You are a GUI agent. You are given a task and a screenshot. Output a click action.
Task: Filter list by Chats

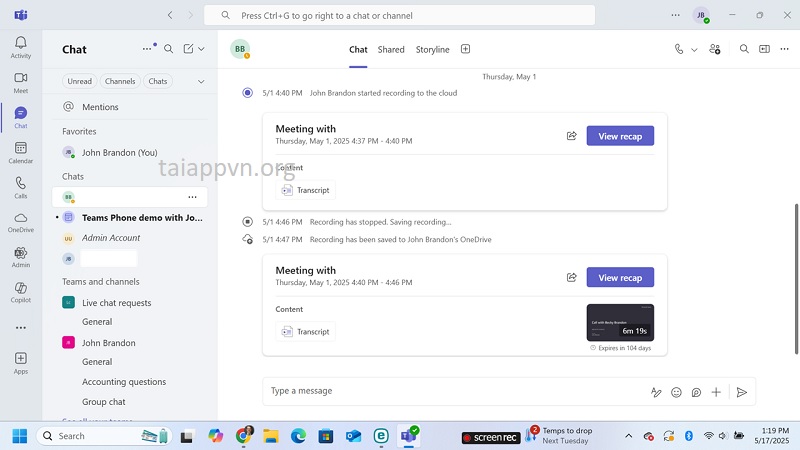click(x=158, y=81)
